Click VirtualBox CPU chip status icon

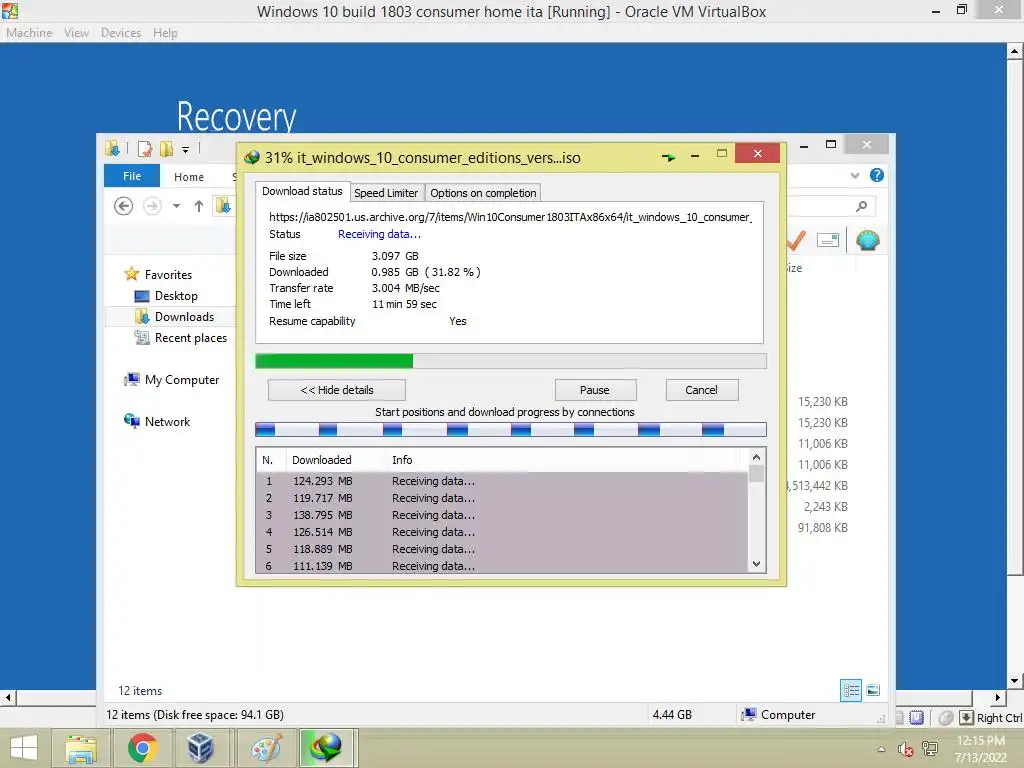[x=916, y=718]
